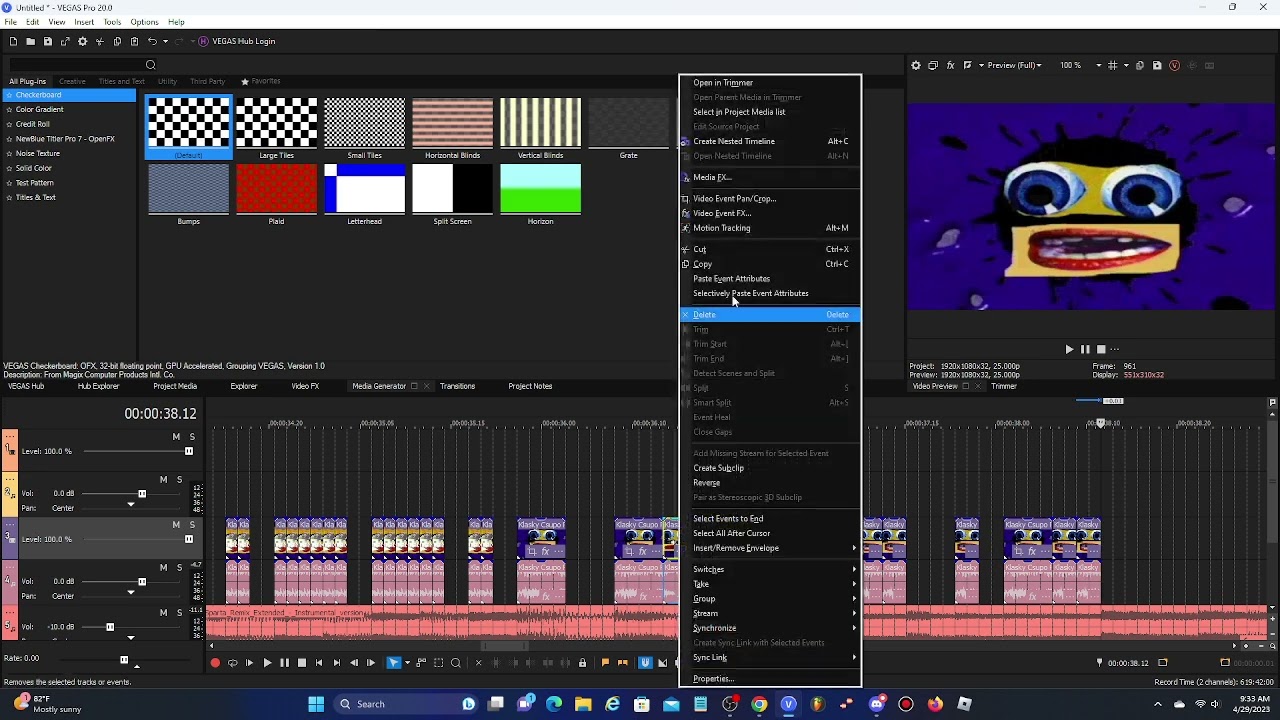
Task: Adjust the Rate slider handle
Action: click(124, 660)
